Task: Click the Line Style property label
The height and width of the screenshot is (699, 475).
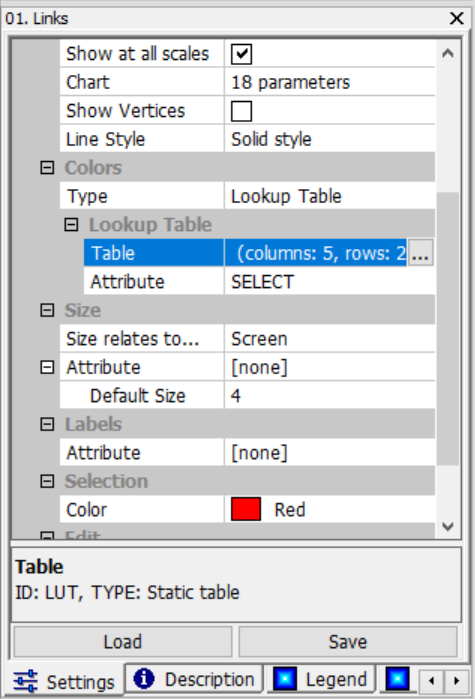Action: click(106, 140)
